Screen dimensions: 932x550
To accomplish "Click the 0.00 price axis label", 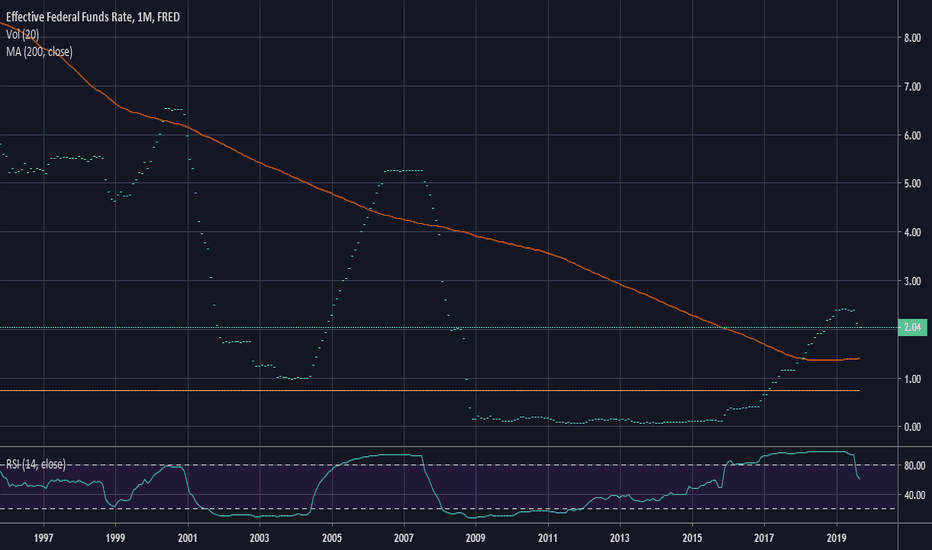I will [912, 427].
